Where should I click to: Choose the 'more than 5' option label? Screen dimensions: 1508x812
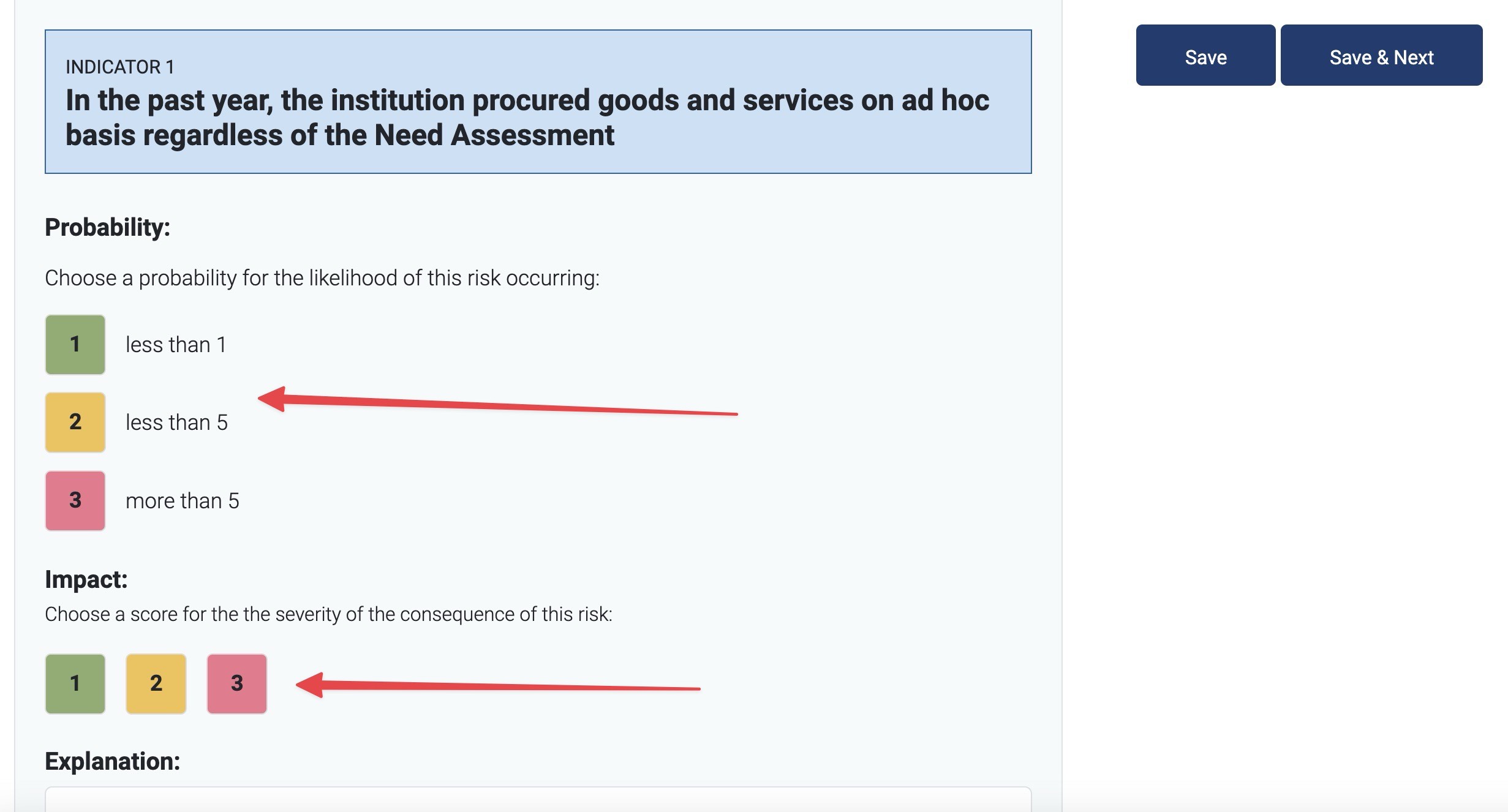point(182,501)
